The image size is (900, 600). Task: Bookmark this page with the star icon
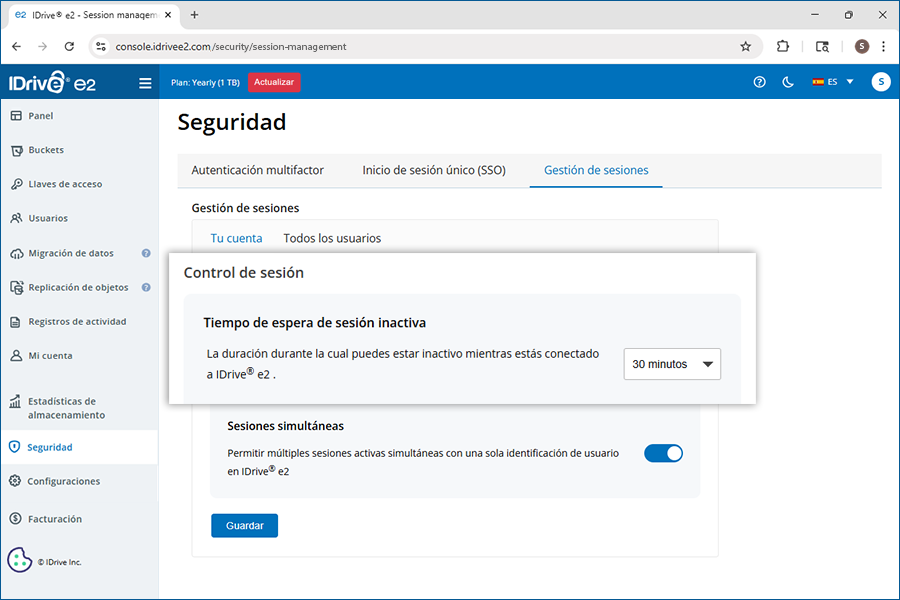coord(745,47)
